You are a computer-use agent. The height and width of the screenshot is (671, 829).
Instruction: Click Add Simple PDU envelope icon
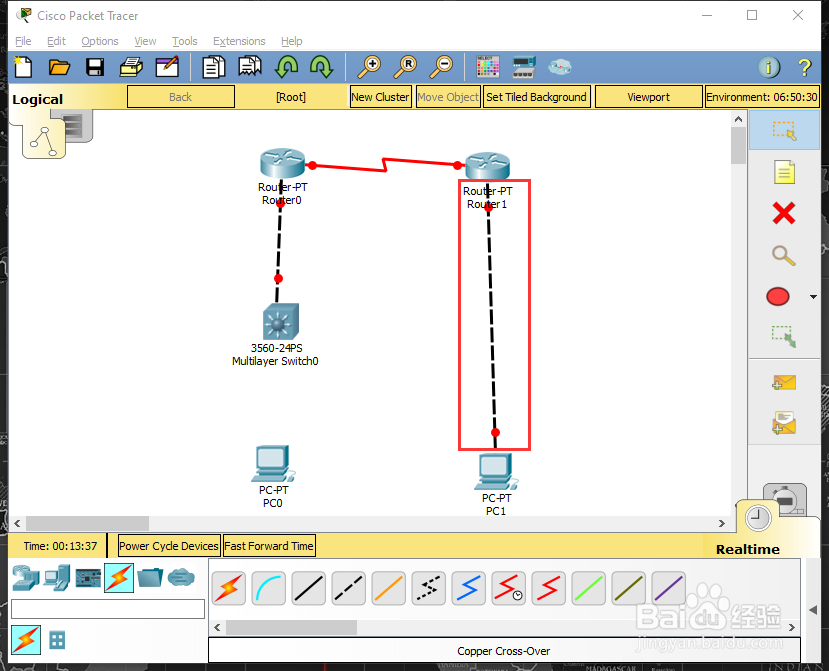pos(784,382)
